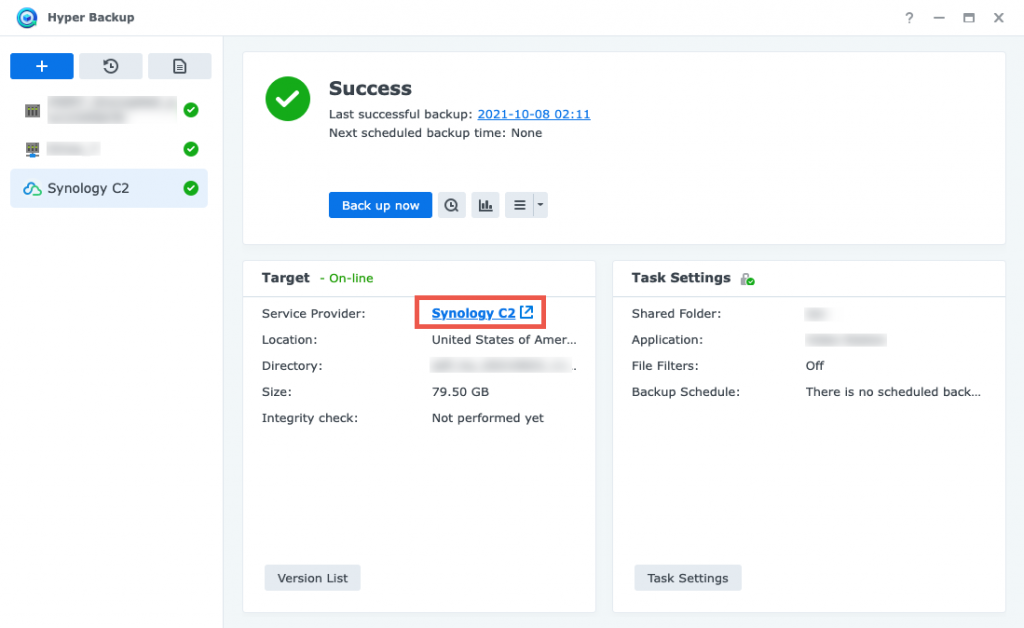1024x628 pixels.
Task: Click the large green Success checkmark icon
Action: click(287, 99)
